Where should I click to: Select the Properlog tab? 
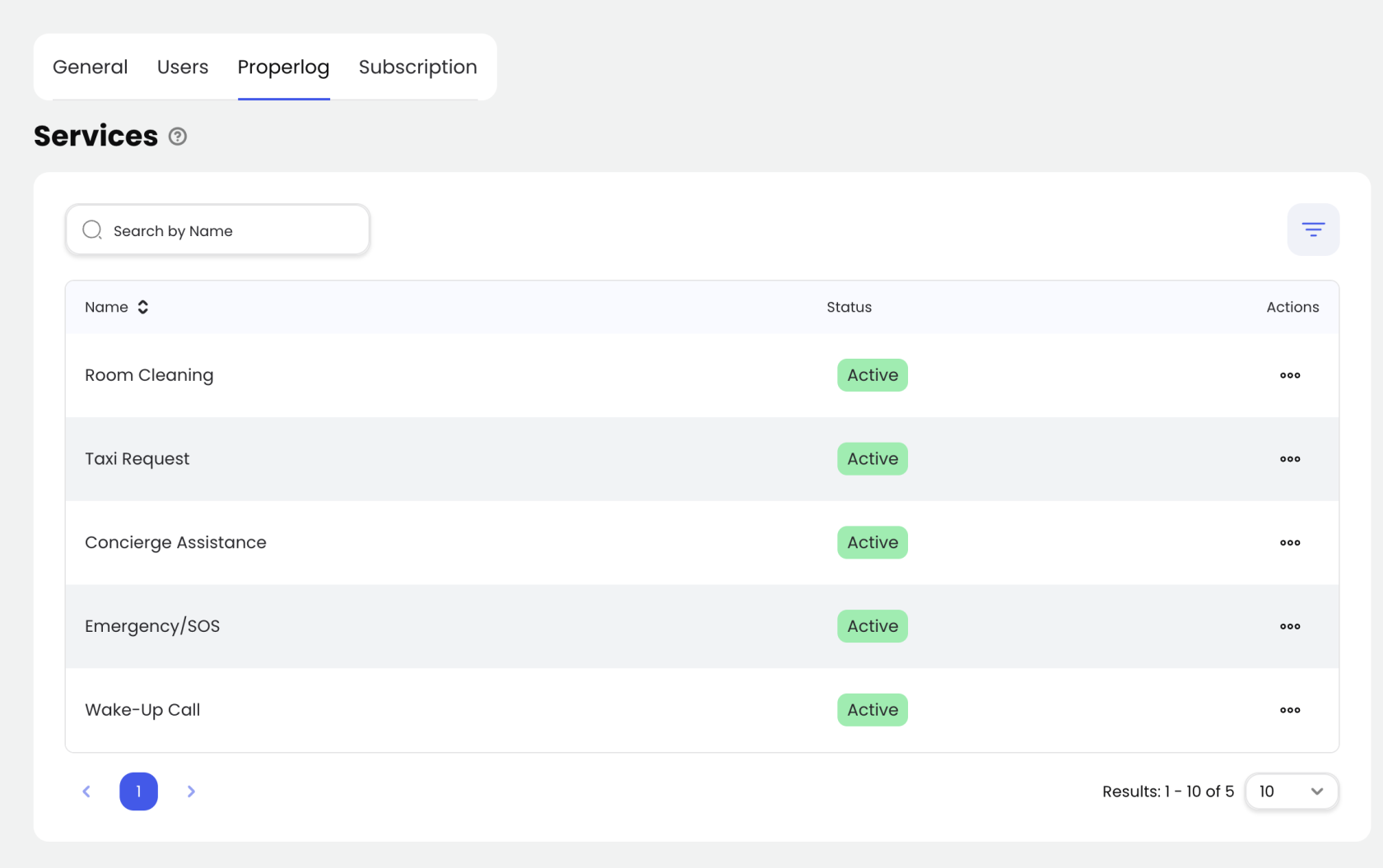(x=283, y=67)
